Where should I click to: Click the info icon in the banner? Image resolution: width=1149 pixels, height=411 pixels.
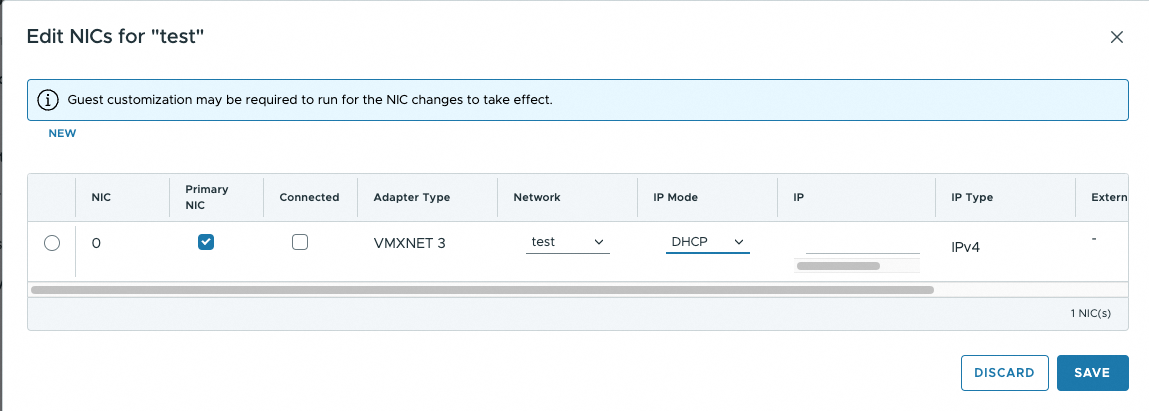pyautogui.click(x=47, y=100)
